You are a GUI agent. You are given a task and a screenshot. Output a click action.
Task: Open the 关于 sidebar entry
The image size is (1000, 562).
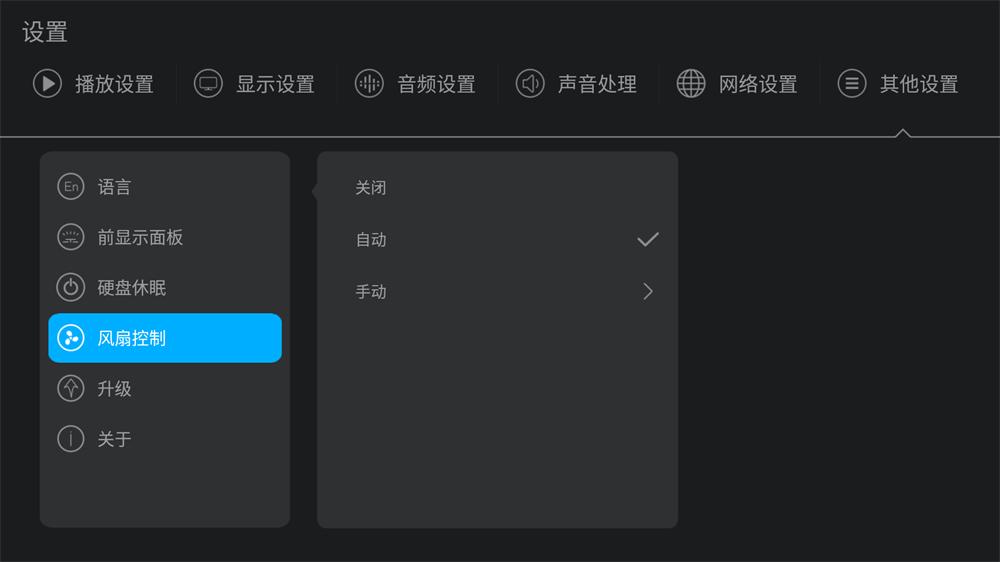pyautogui.click(x=165, y=439)
